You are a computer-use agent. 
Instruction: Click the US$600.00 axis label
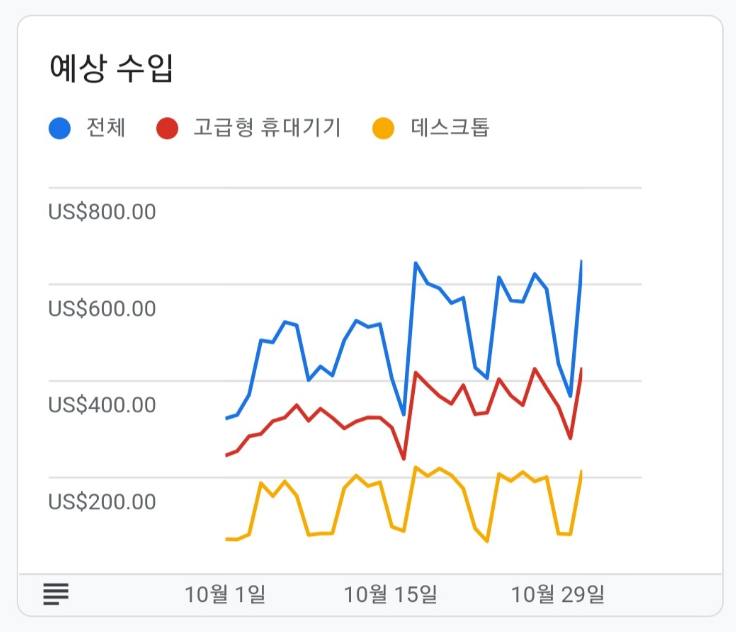102,308
